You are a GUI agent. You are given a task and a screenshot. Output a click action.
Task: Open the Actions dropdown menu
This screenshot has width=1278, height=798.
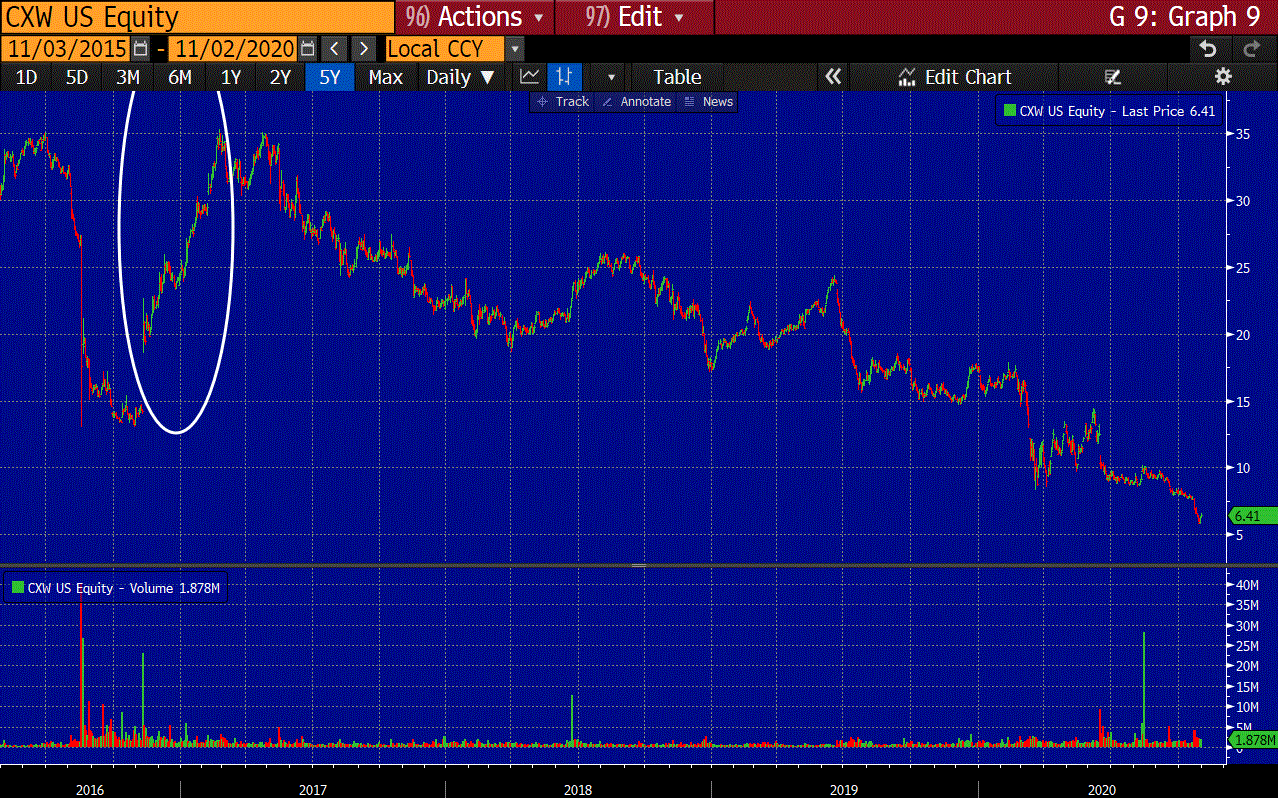pyautogui.click(x=475, y=17)
